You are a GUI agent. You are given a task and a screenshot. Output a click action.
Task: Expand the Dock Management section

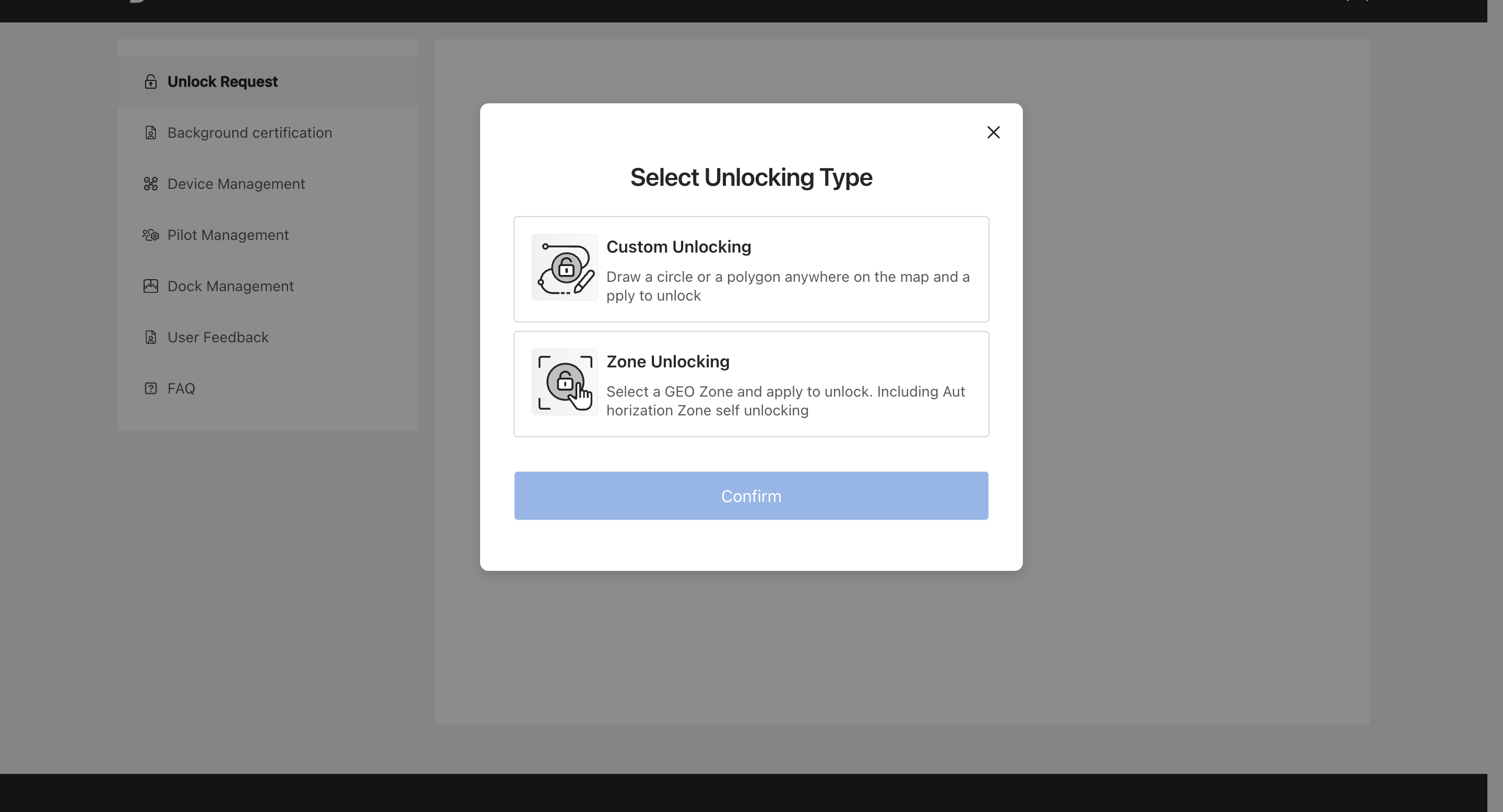[x=267, y=286]
